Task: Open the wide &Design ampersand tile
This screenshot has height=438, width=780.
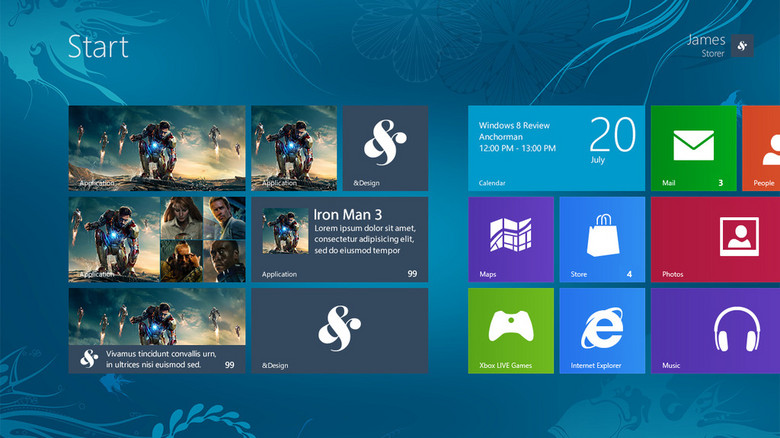Action: 339,330
